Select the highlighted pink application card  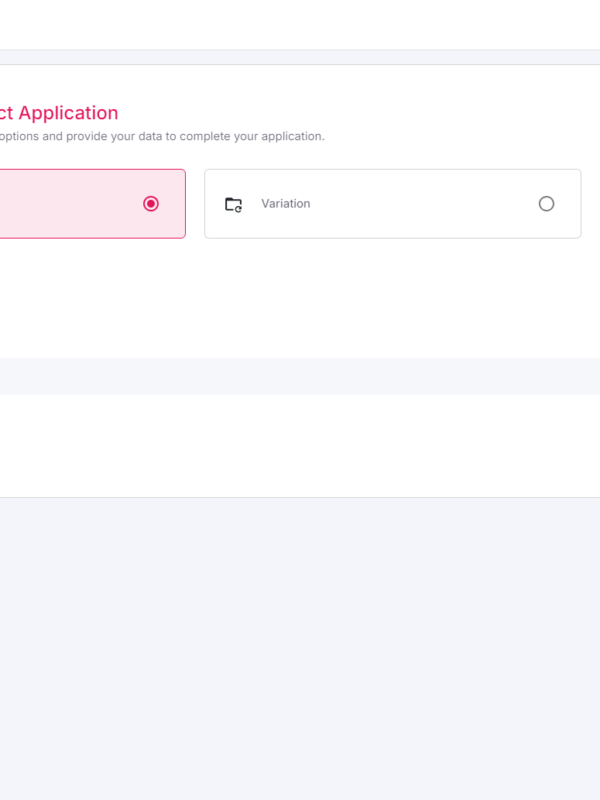(92, 204)
